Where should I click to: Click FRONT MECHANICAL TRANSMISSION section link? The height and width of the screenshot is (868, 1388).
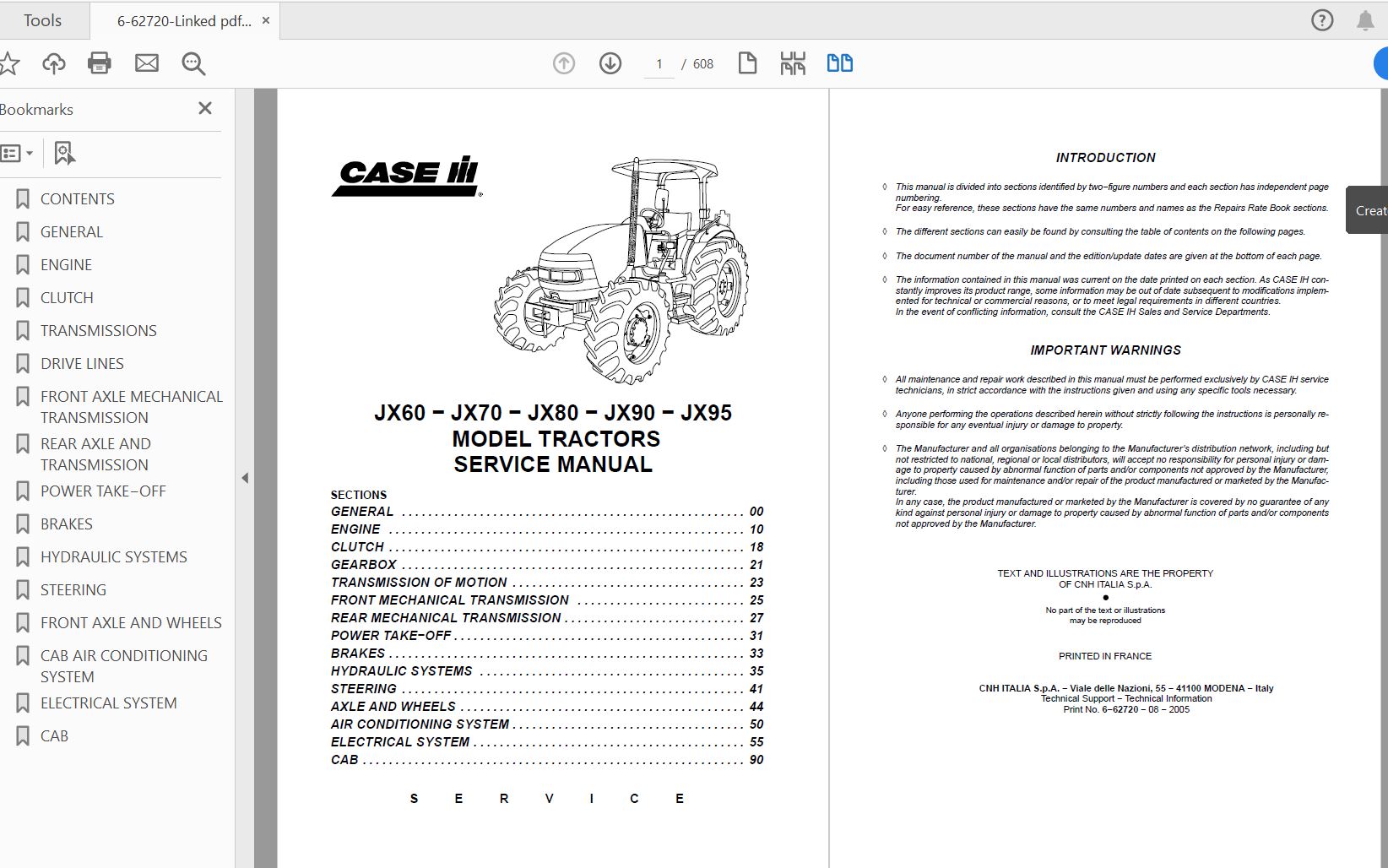point(547,600)
